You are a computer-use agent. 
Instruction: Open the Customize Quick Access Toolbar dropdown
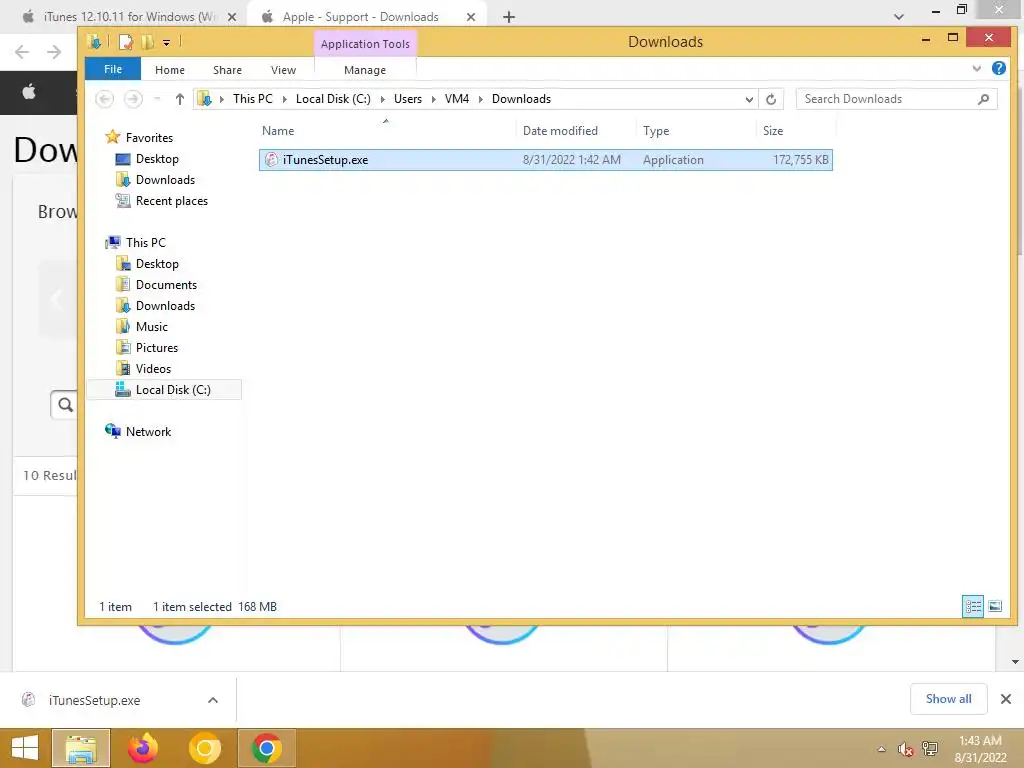[x=167, y=43]
